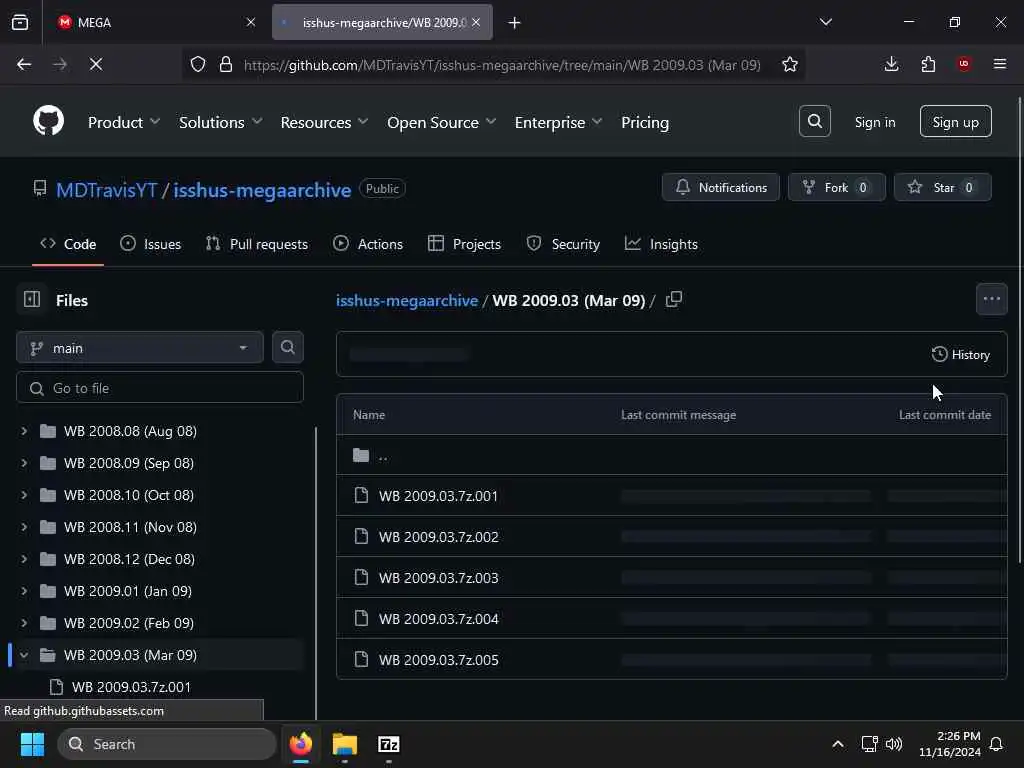Expand the Product navigation menu

[x=123, y=122]
